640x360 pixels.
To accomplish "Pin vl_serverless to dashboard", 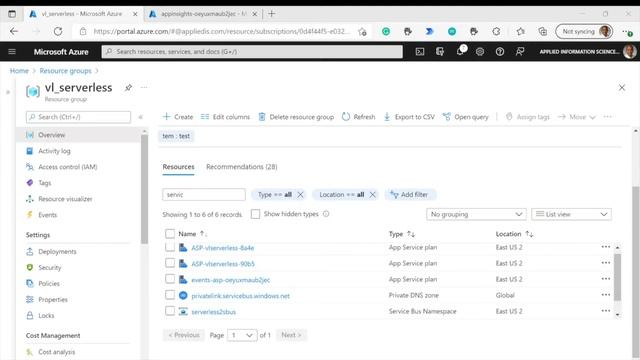I will pos(128,87).
